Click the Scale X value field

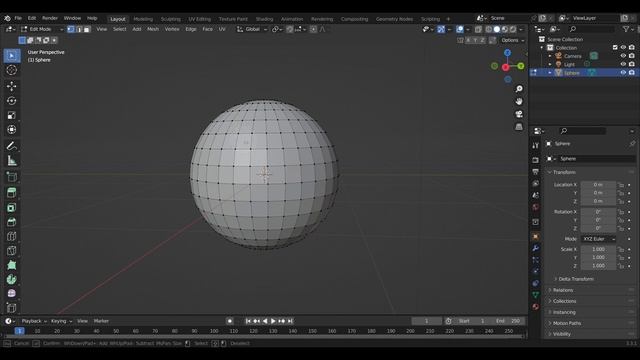tap(598, 249)
